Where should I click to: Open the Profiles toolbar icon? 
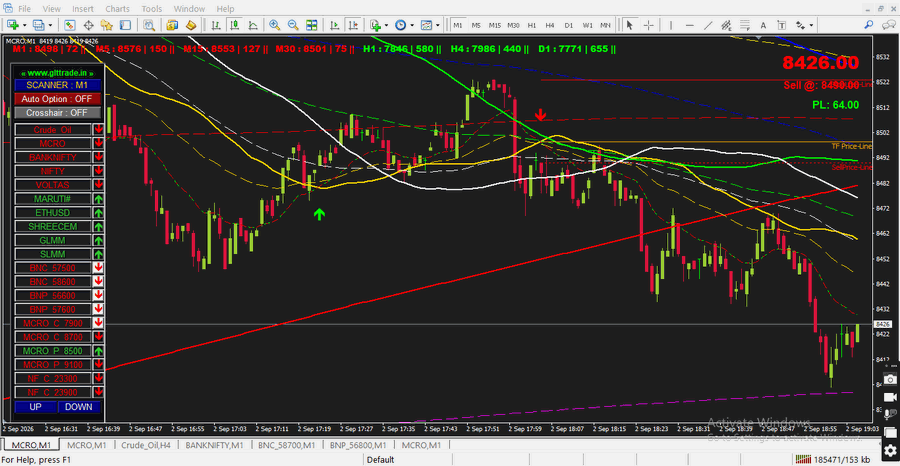pyautogui.click(x=38, y=25)
